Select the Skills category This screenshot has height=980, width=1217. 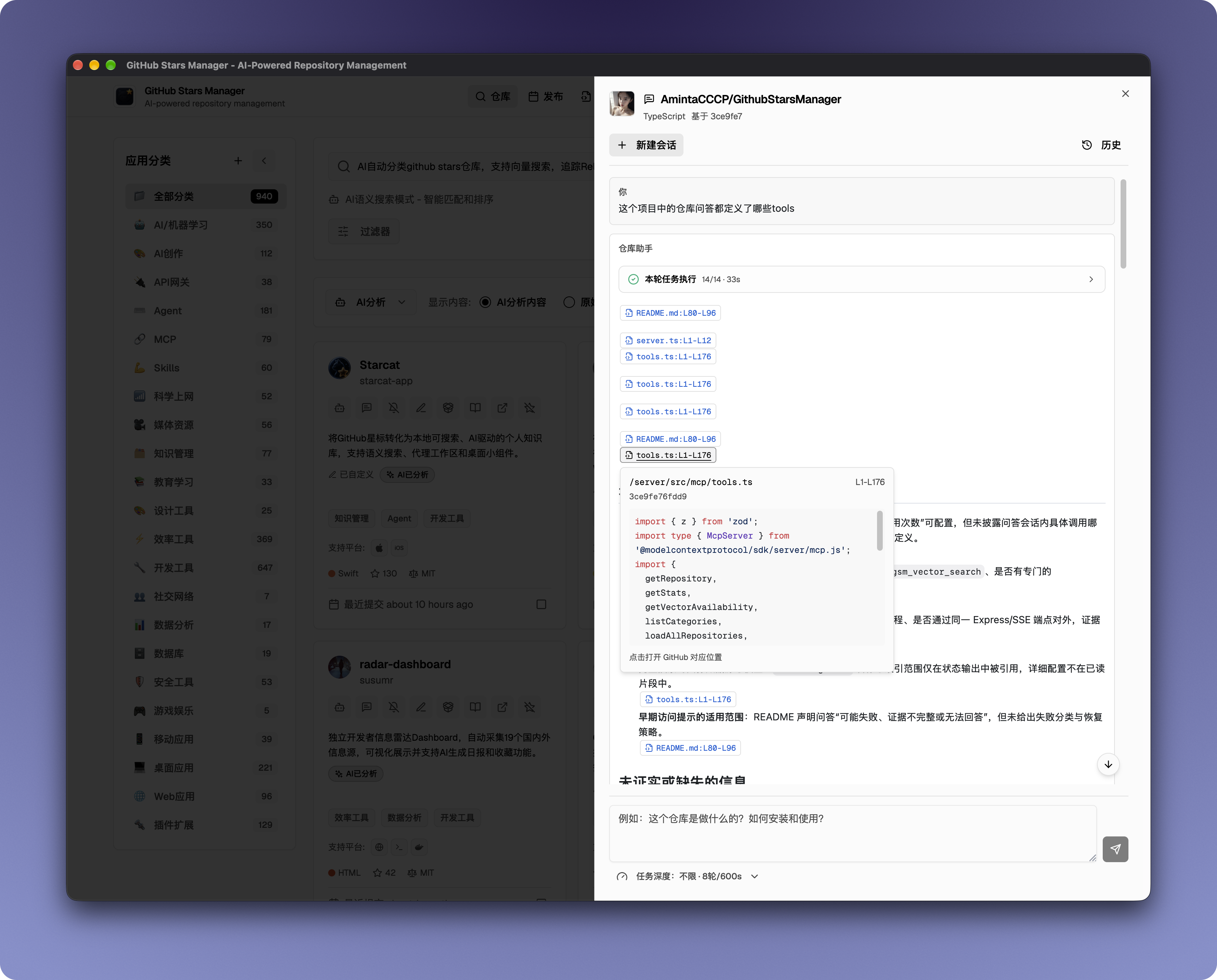(x=205, y=368)
